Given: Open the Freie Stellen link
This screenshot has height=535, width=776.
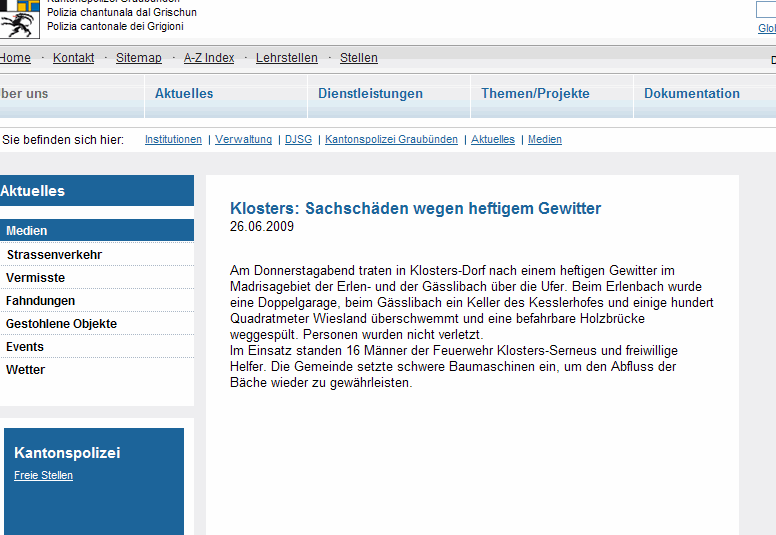Looking at the screenshot, I should [44, 475].
